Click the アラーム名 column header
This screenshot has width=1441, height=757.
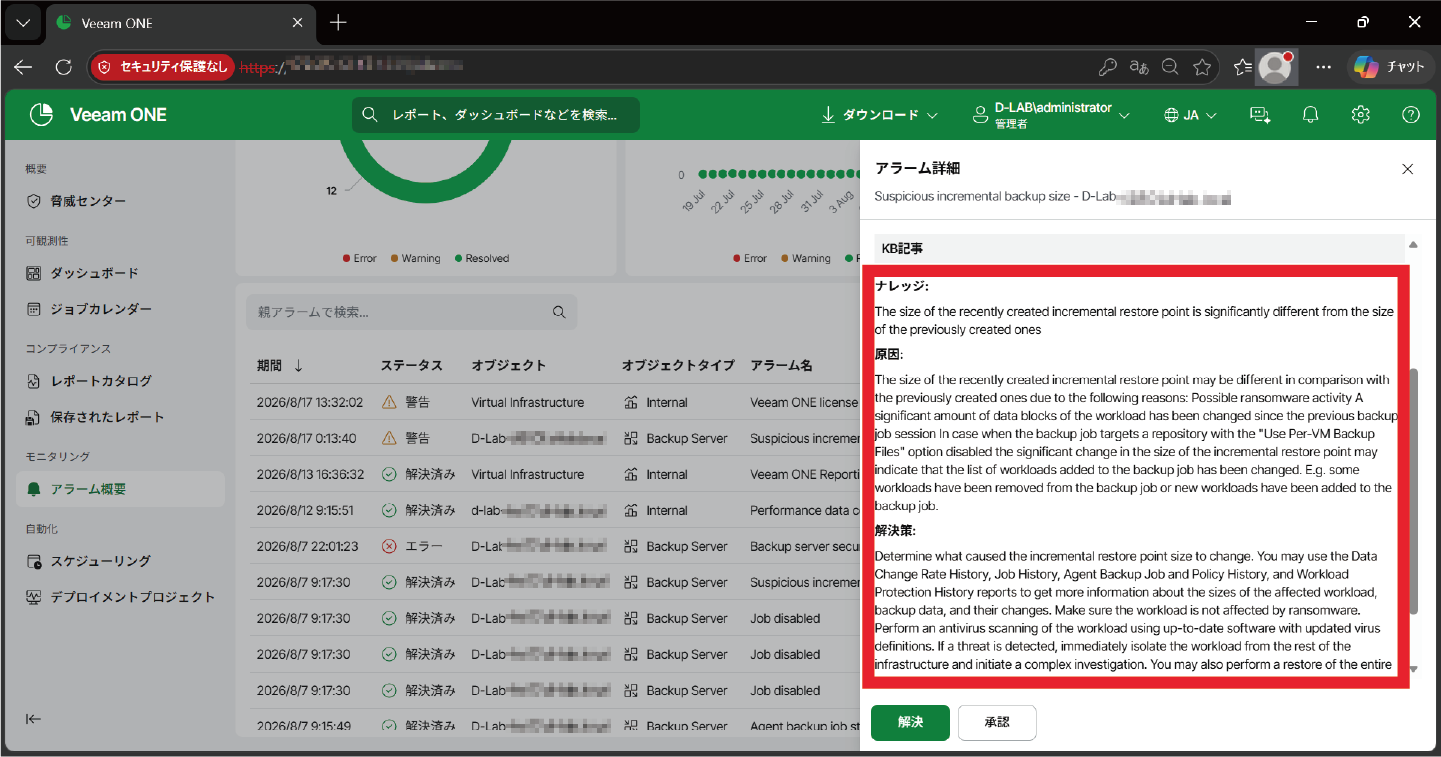[x=782, y=365]
